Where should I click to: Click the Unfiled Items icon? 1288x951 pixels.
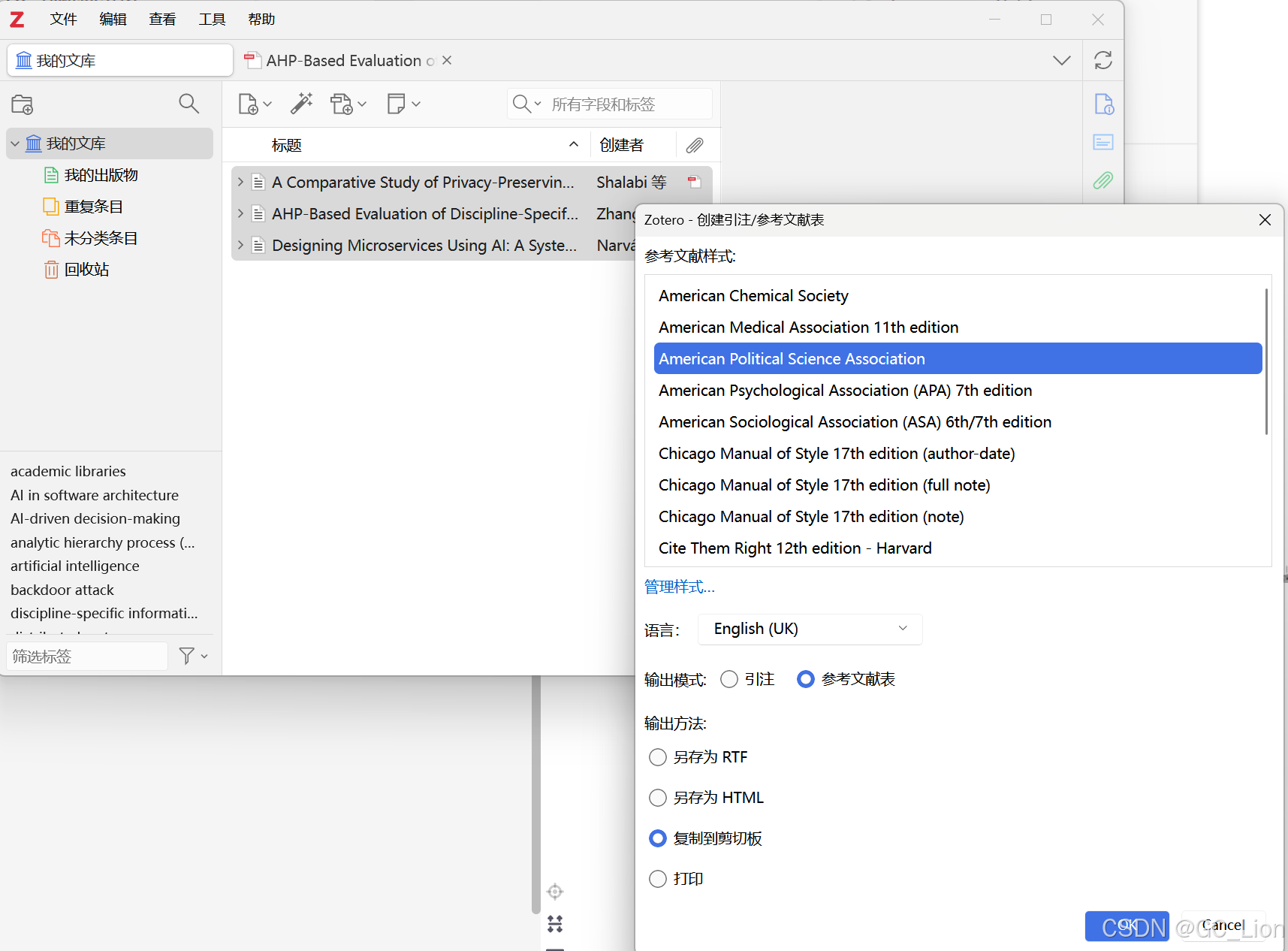[51, 238]
